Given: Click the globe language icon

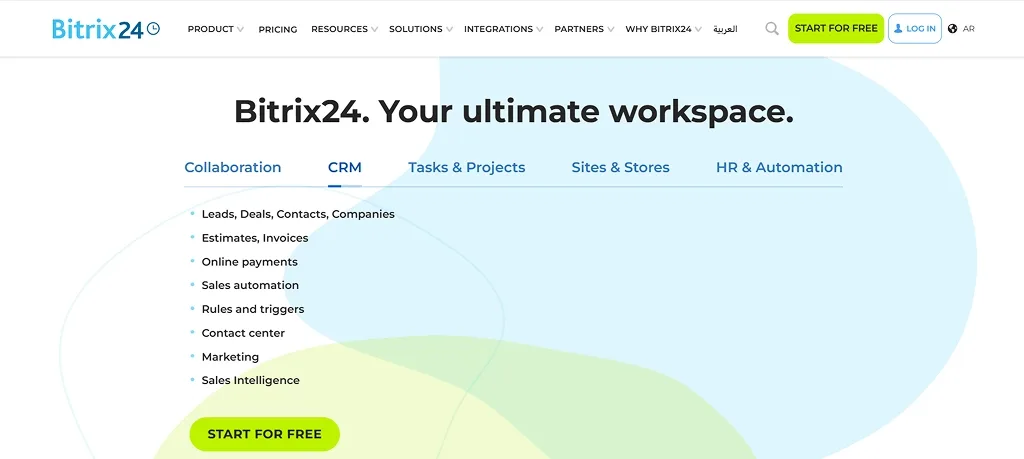Looking at the screenshot, I should point(952,29).
